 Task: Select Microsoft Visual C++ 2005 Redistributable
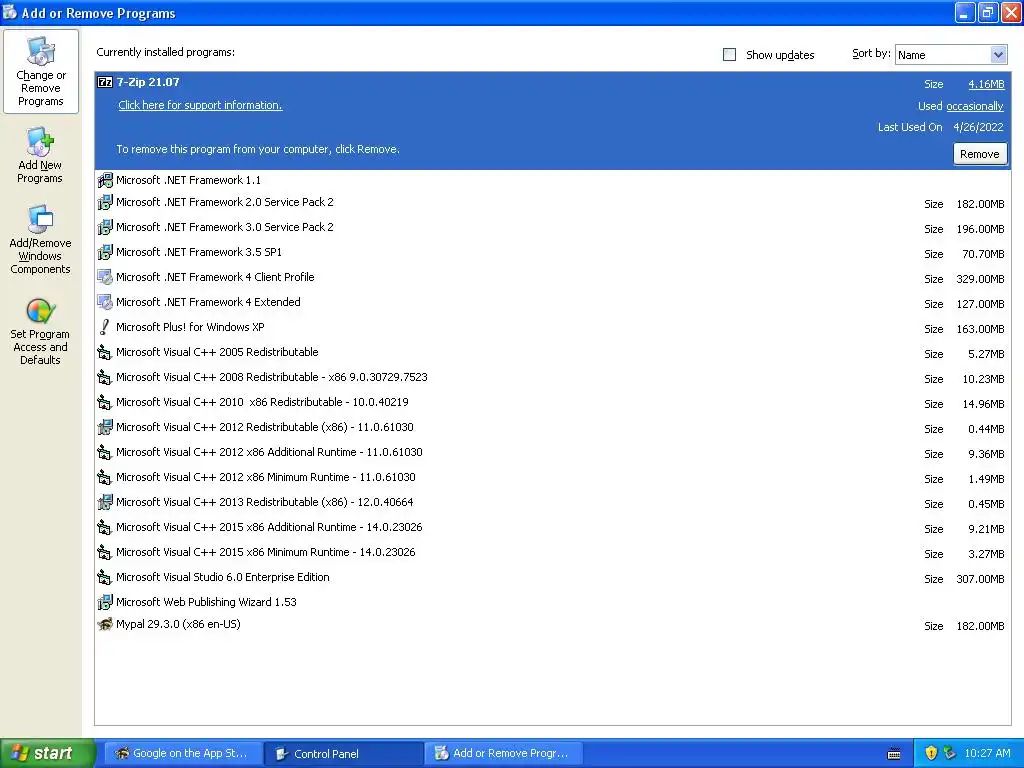(552, 352)
